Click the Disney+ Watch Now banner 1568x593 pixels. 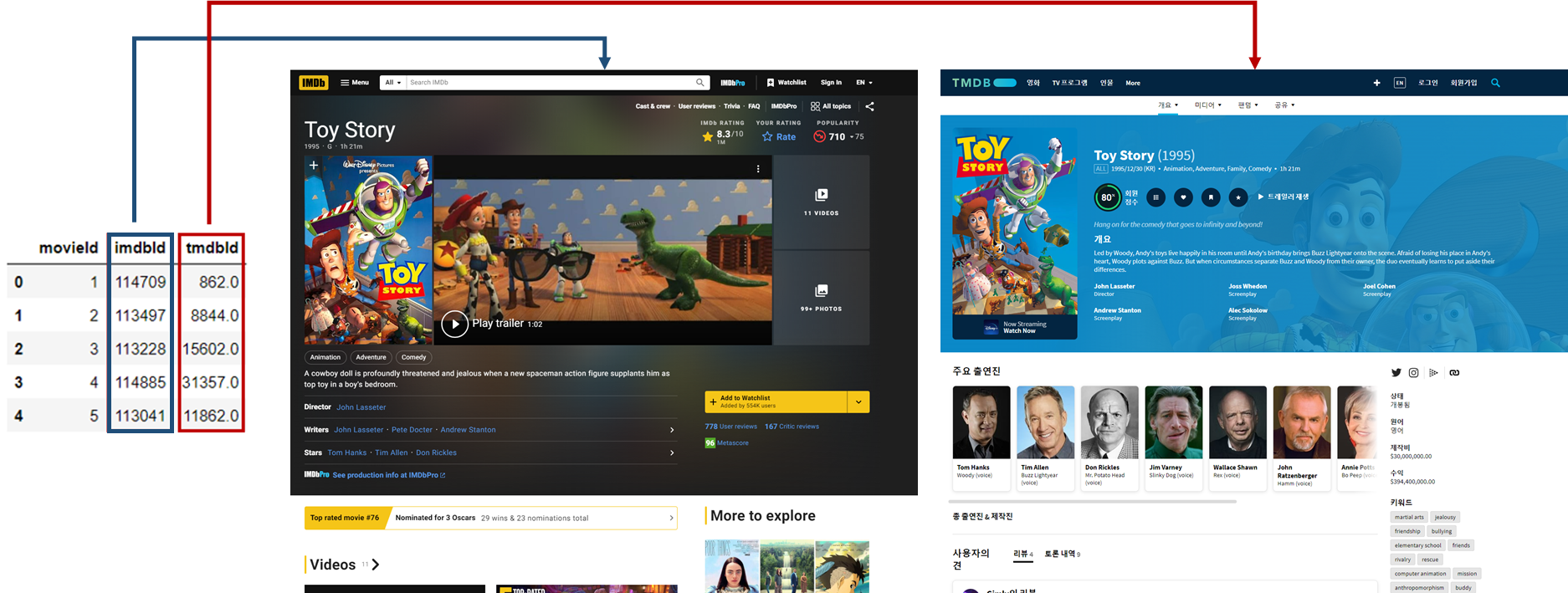[x=1015, y=328]
